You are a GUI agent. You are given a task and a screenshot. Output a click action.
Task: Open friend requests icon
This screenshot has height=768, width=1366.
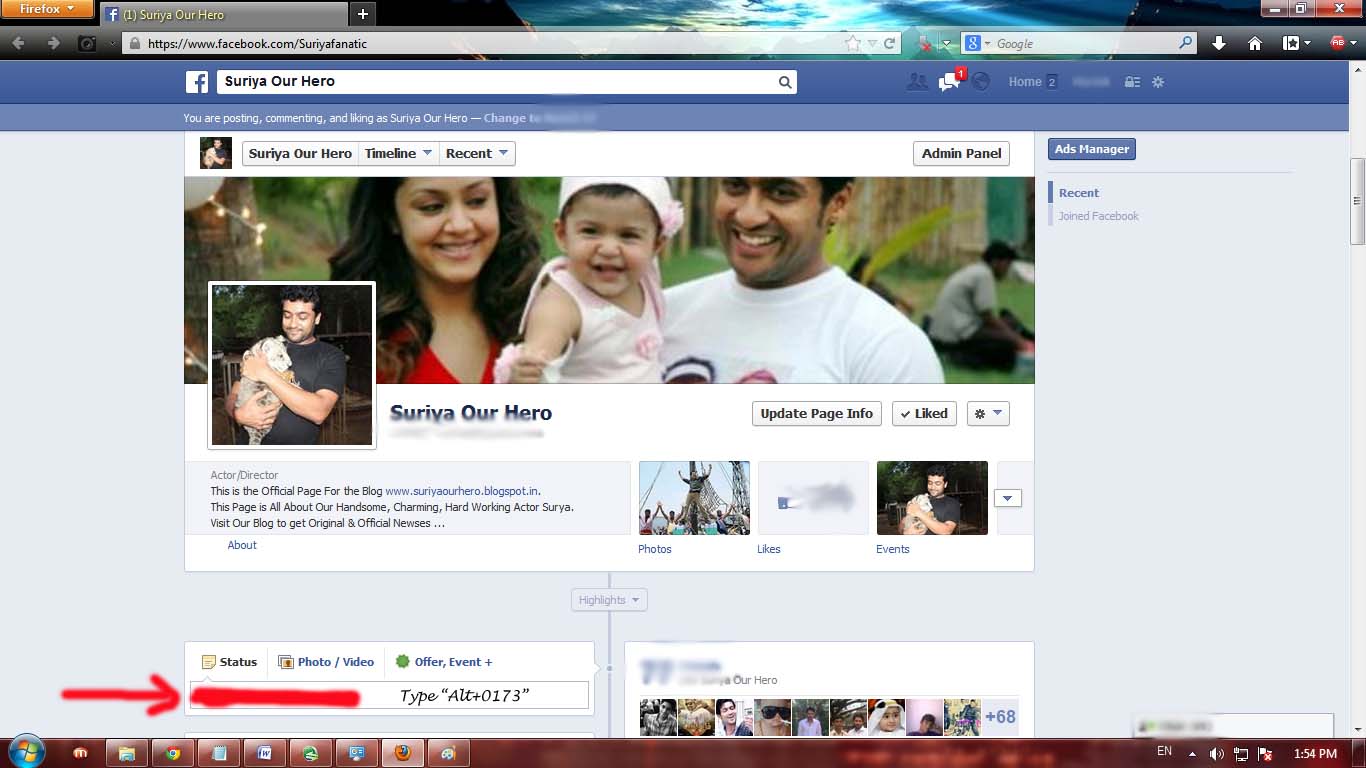[x=916, y=82]
